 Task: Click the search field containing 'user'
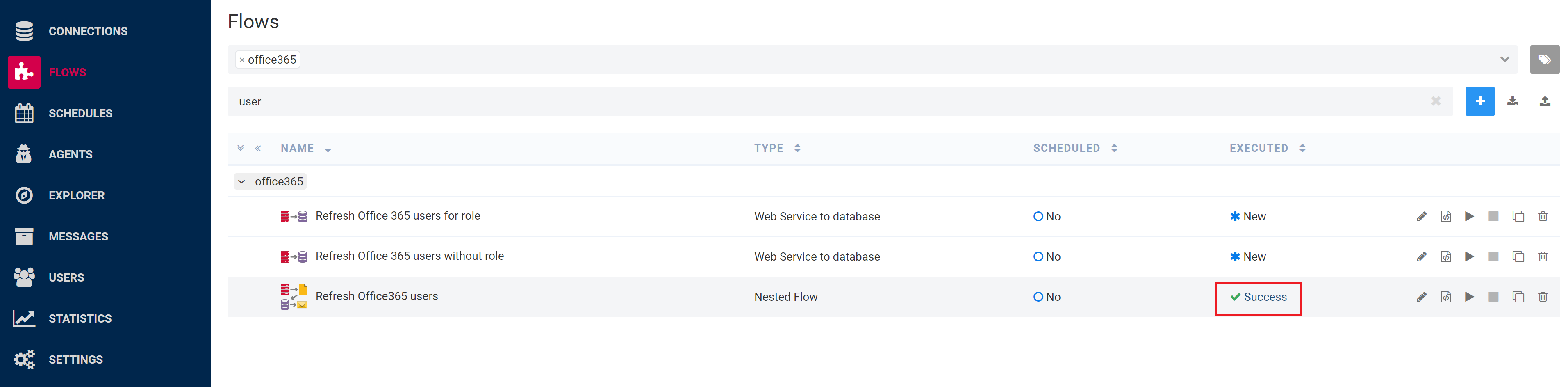tap(840, 101)
